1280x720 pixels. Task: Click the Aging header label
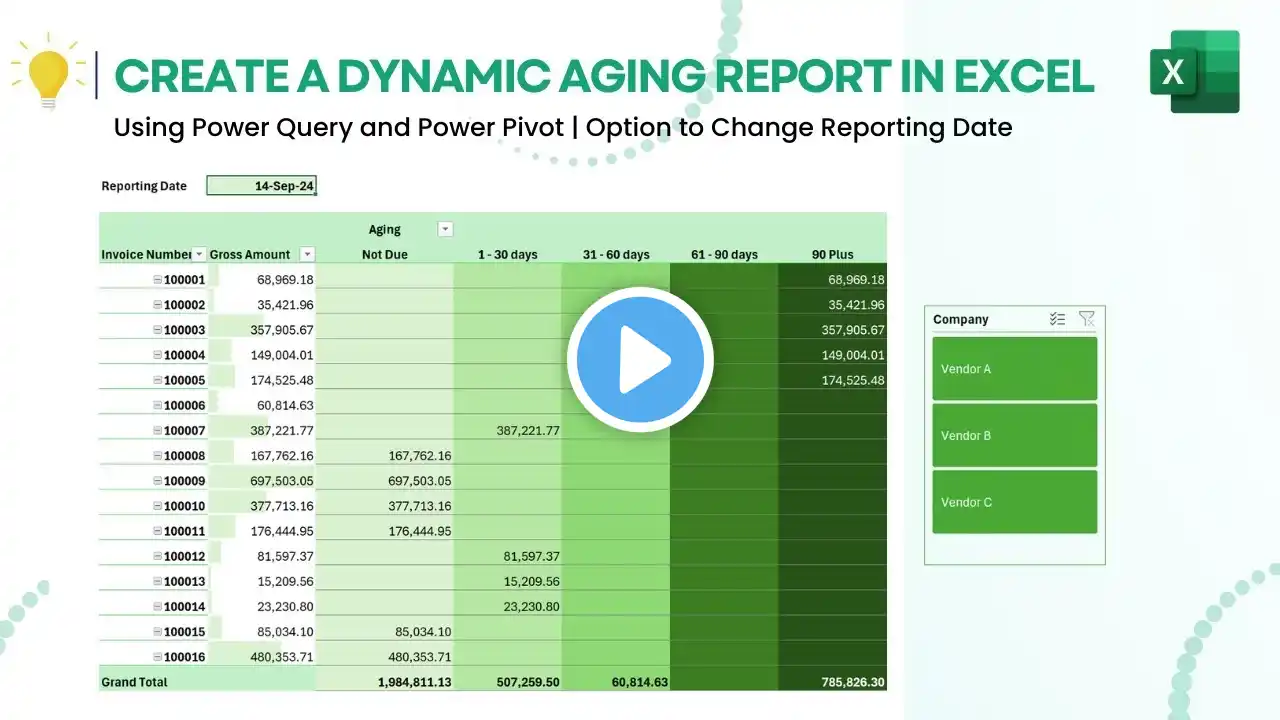(x=385, y=230)
